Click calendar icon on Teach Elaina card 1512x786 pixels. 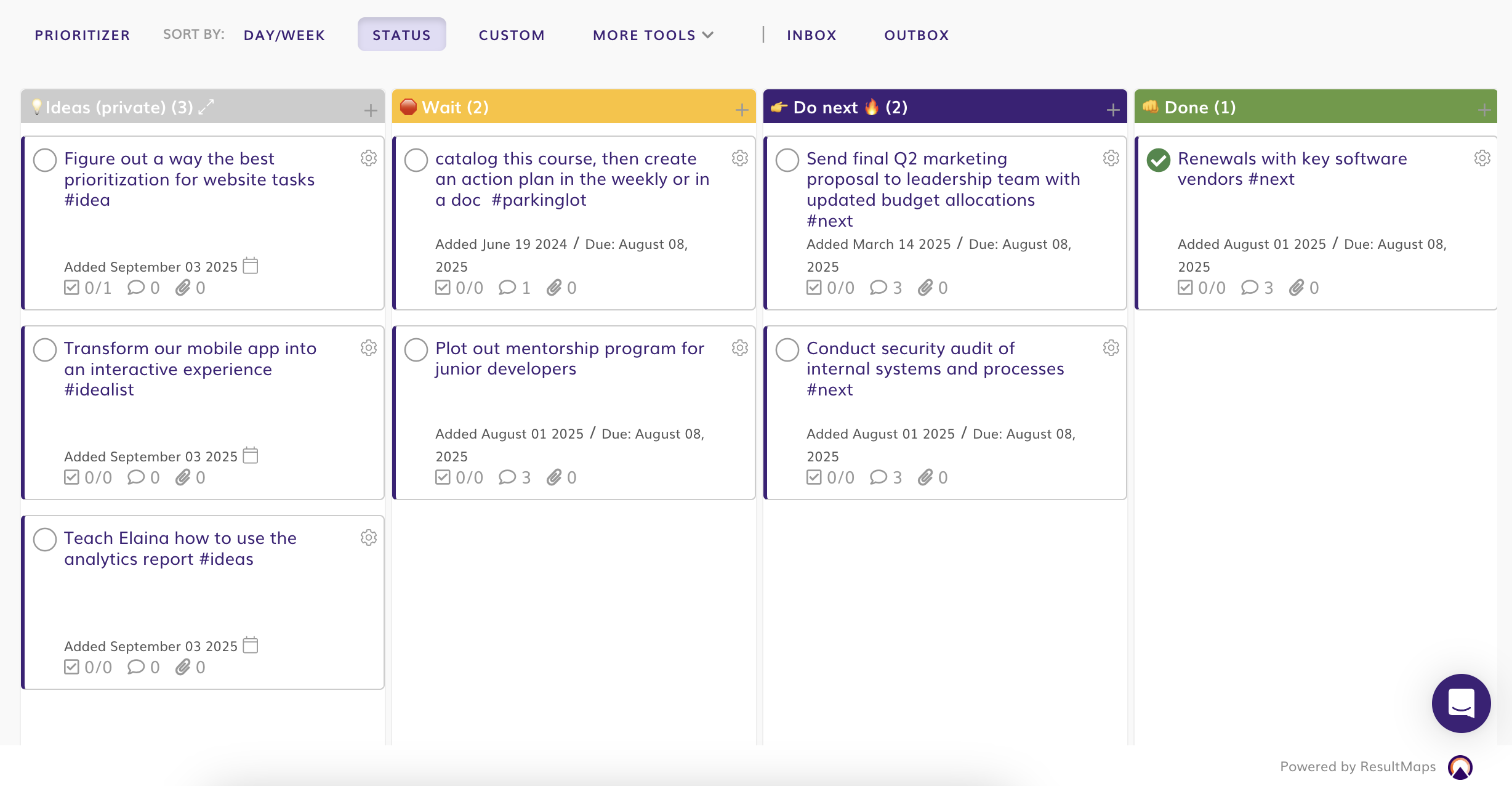251,645
